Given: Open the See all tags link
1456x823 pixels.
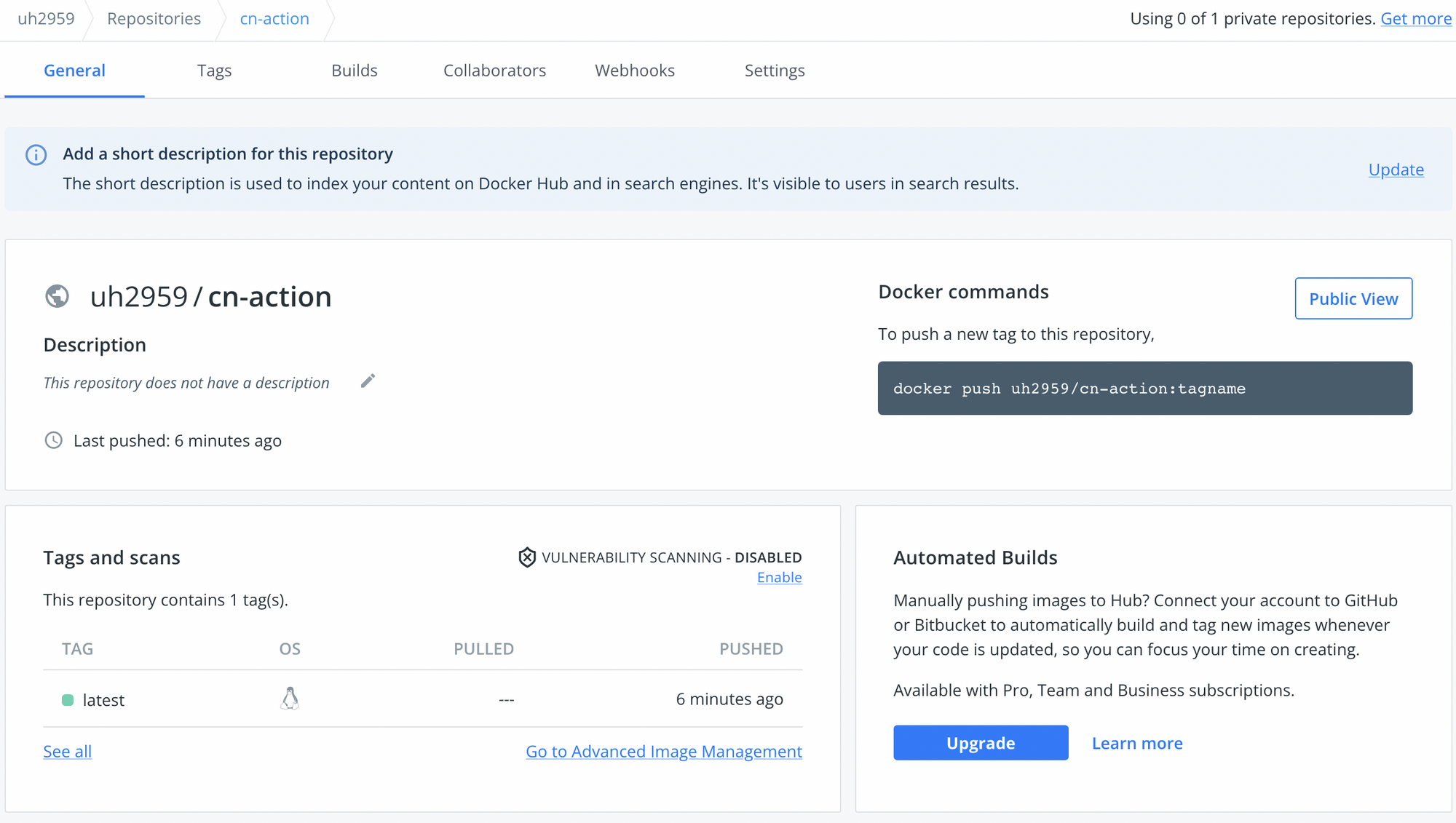Looking at the screenshot, I should (x=67, y=751).
